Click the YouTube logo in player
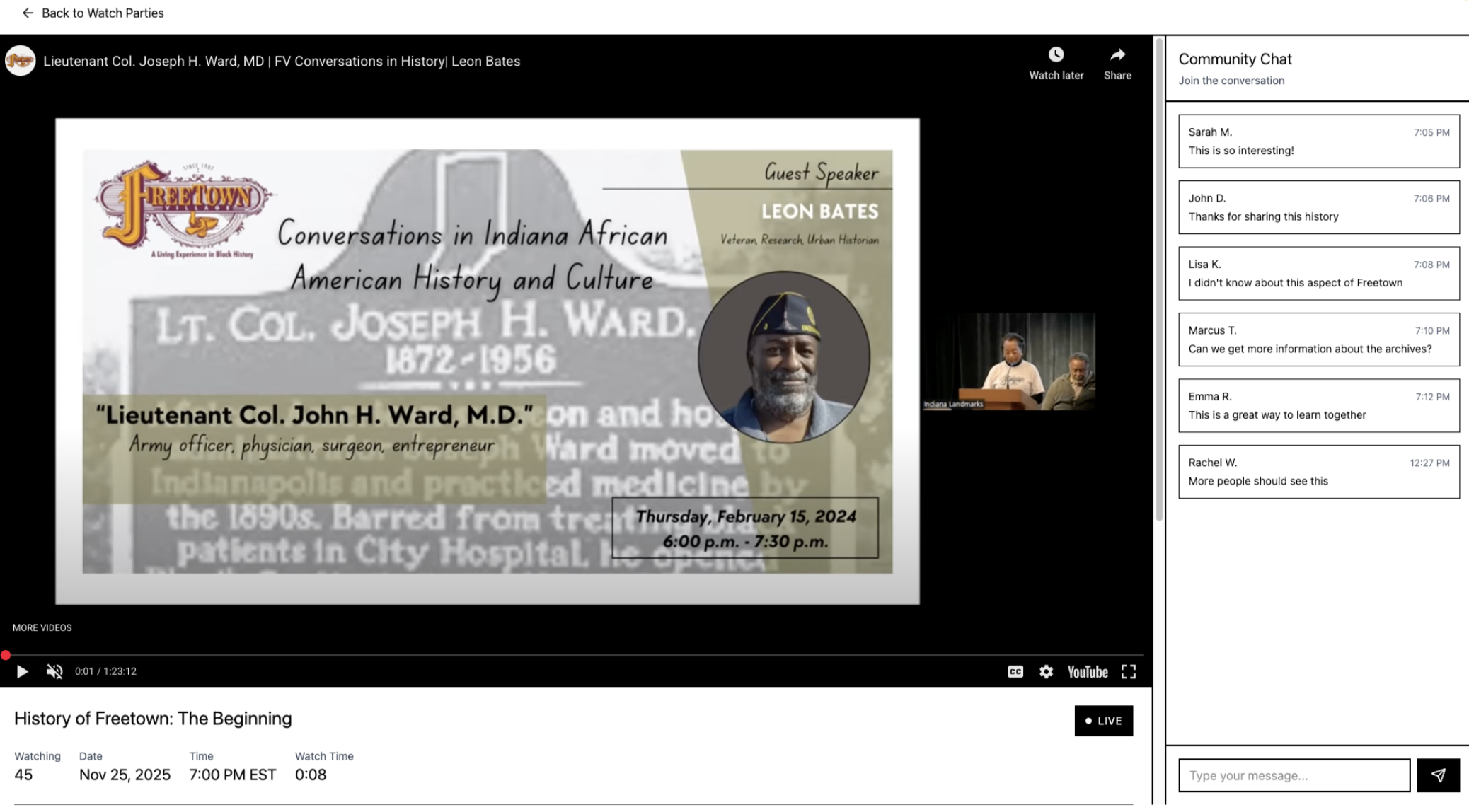This screenshot has width=1469, height=812. tap(1087, 671)
